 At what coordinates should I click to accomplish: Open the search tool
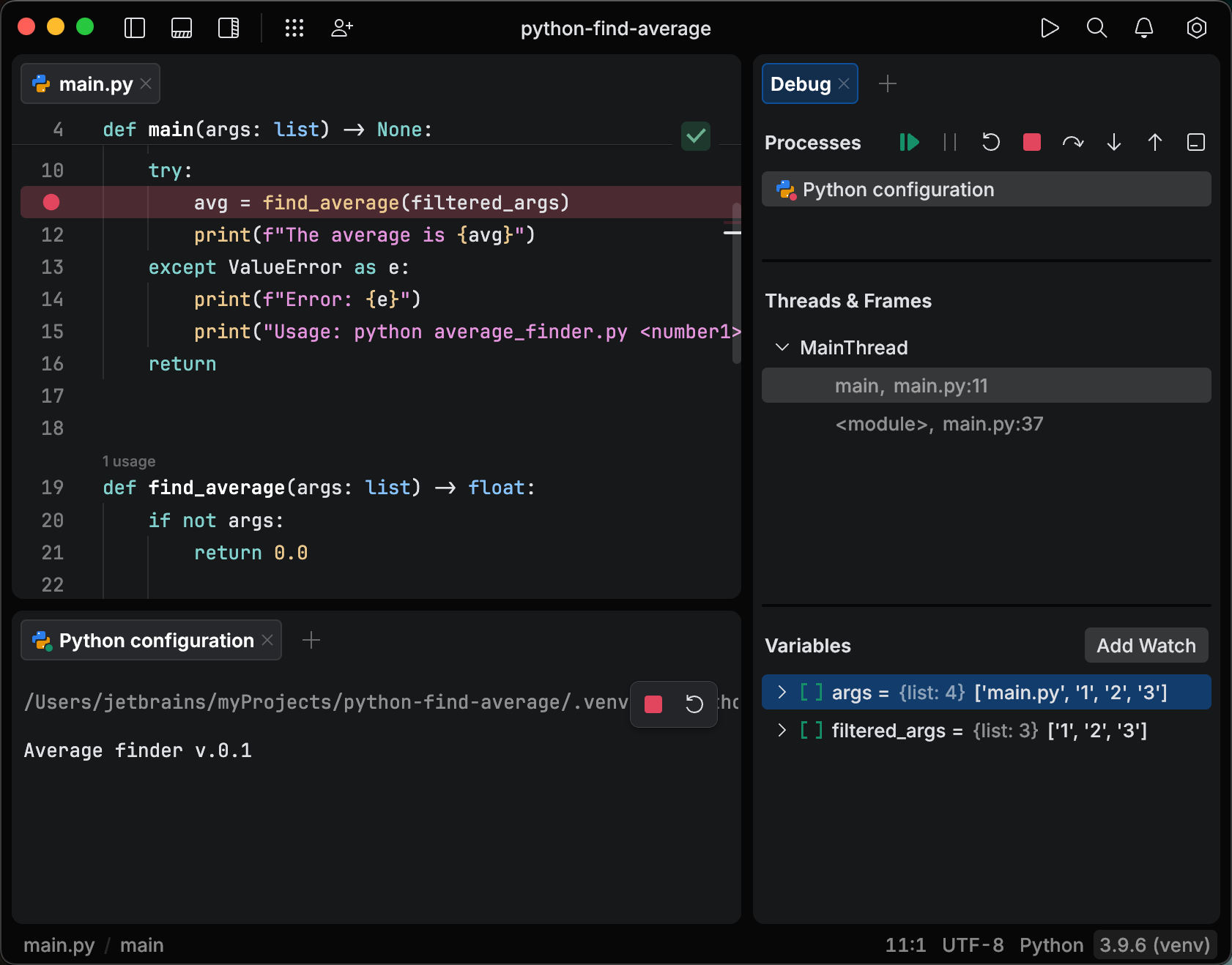1096,29
